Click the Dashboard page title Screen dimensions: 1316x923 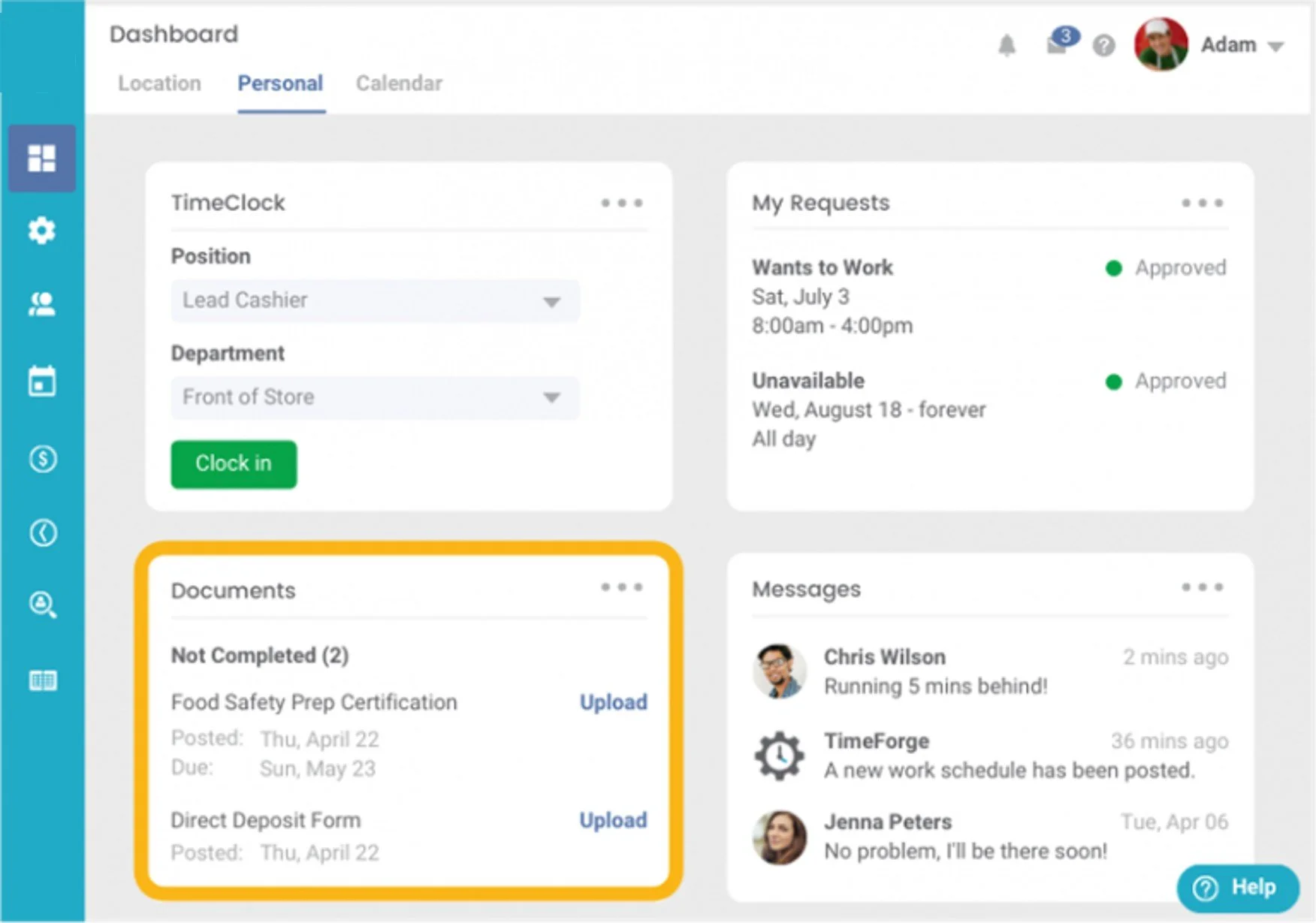(174, 35)
